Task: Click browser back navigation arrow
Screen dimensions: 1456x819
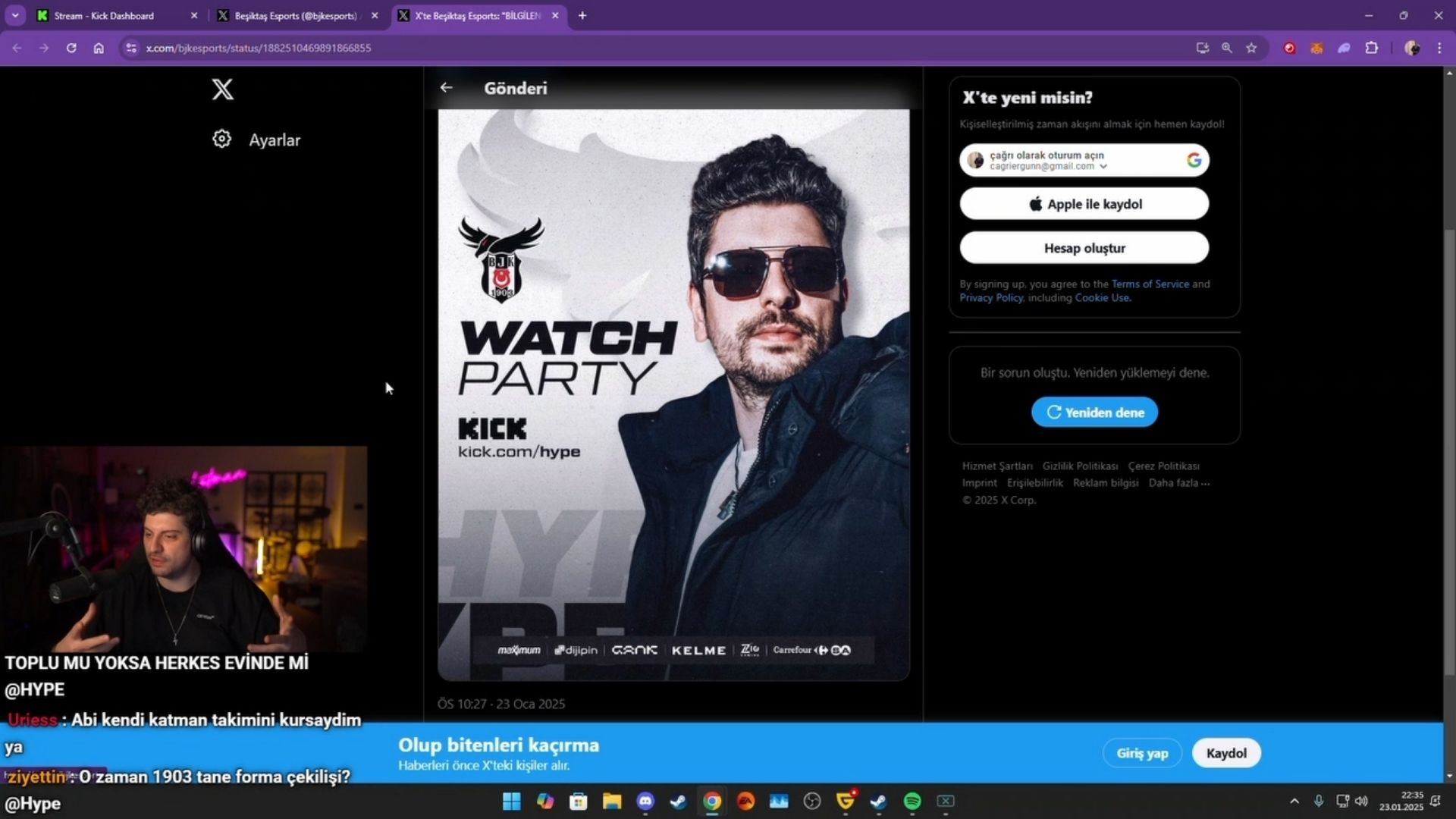Action: [17, 48]
